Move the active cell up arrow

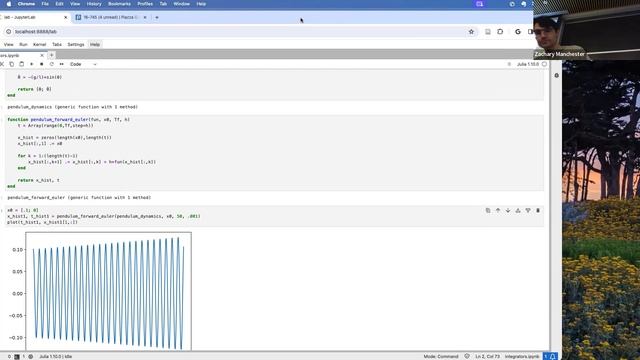click(x=498, y=210)
